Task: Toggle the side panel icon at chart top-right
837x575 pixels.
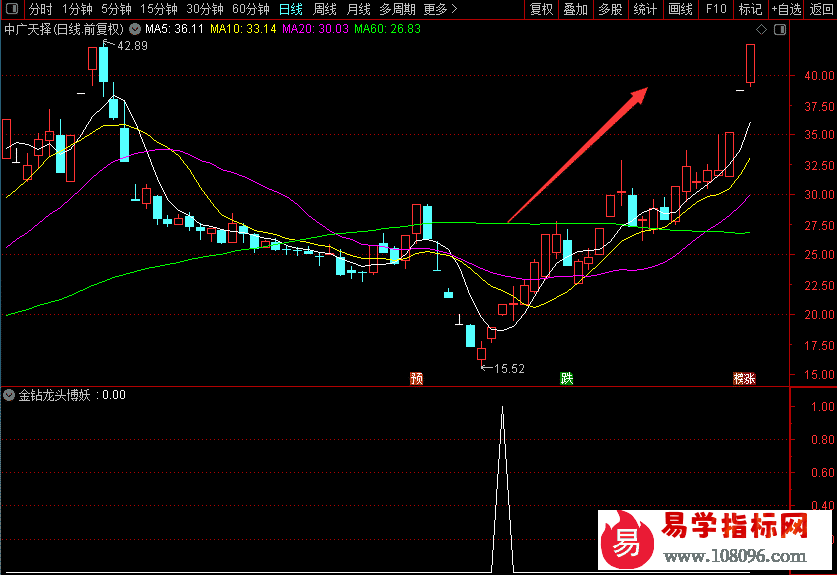Action: click(780, 30)
